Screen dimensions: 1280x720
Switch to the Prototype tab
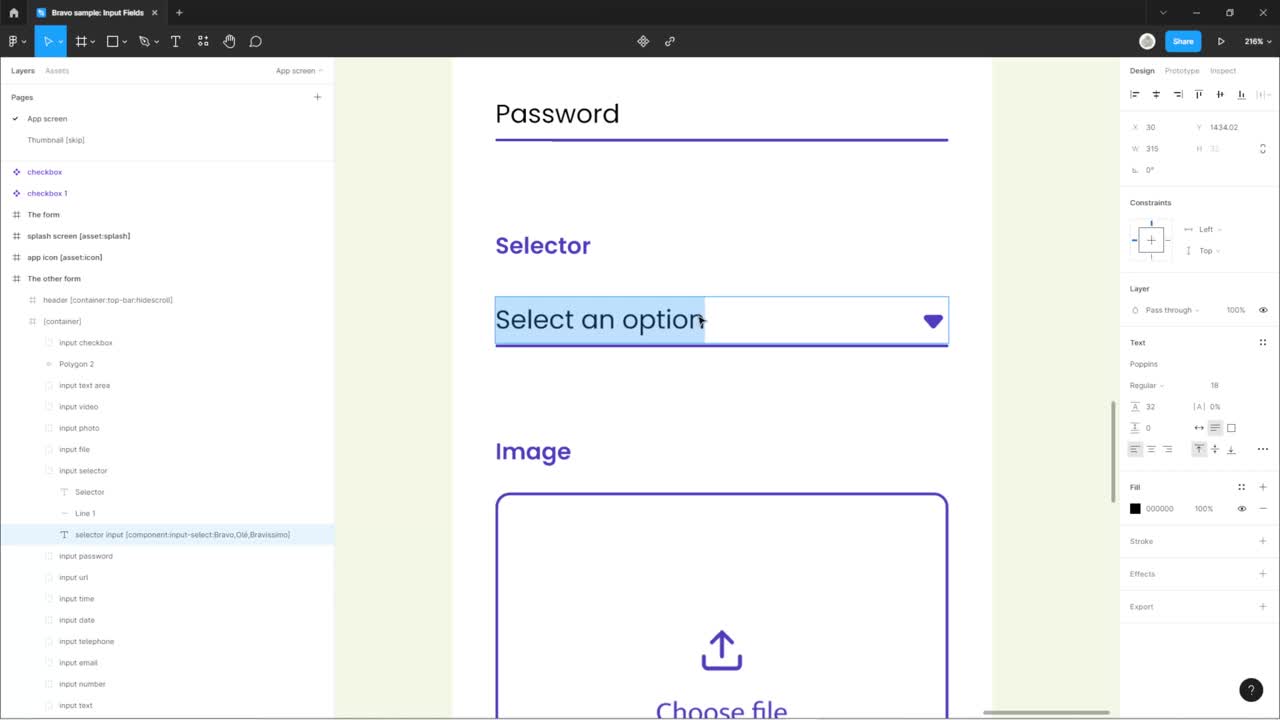(x=1181, y=70)
